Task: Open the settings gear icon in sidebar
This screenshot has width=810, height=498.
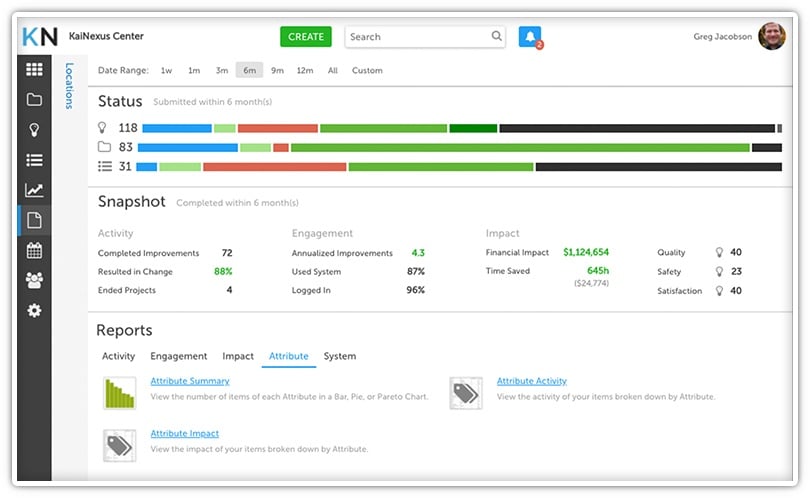Action: point(34,310)
